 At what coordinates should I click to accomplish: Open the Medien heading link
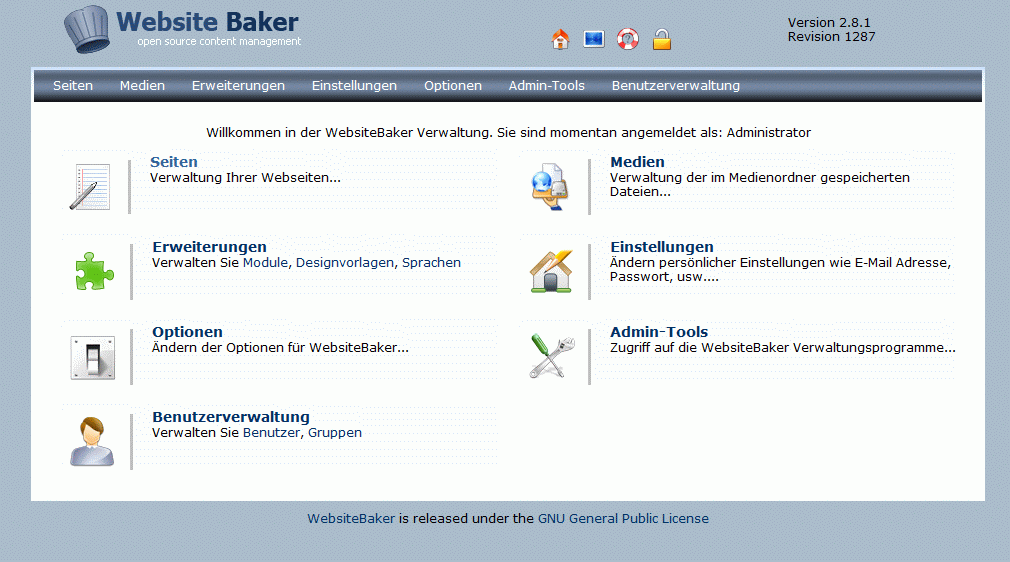pos(637,162)
